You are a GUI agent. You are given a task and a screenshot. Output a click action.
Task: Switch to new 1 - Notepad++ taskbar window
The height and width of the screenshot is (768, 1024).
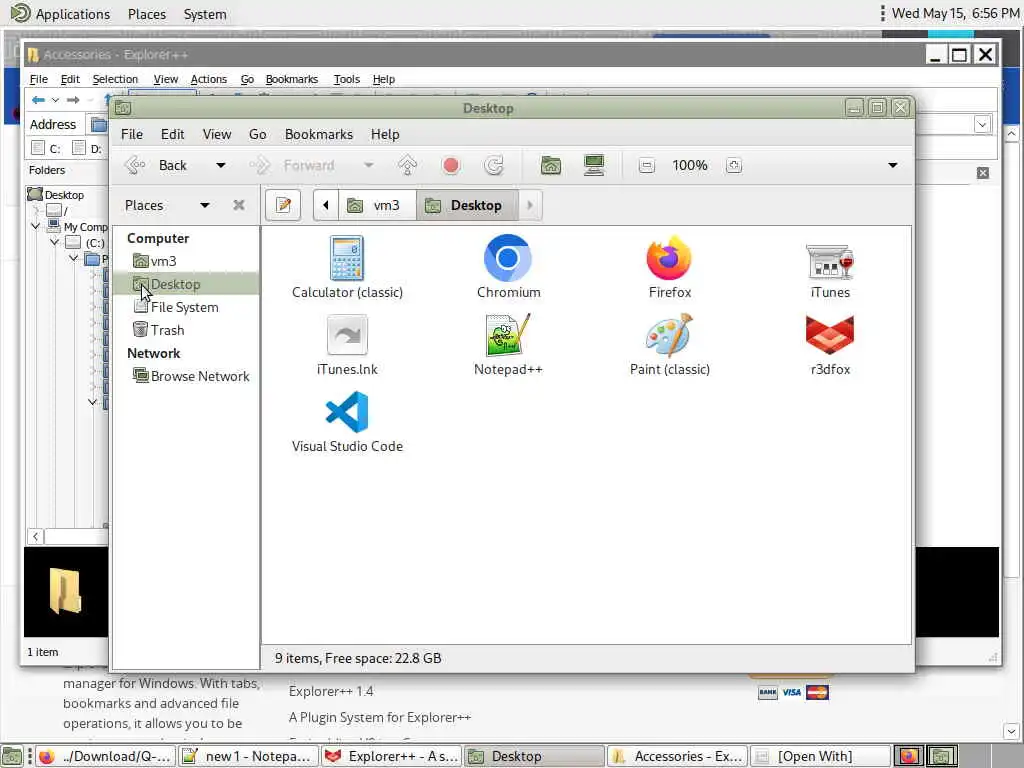pos(248,756)
